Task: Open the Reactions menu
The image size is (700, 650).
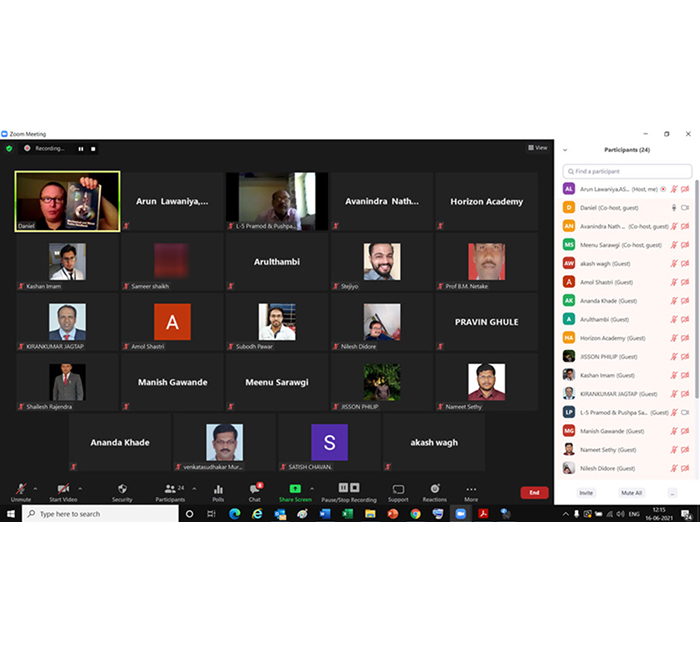Action: click(x=434, y=489)
